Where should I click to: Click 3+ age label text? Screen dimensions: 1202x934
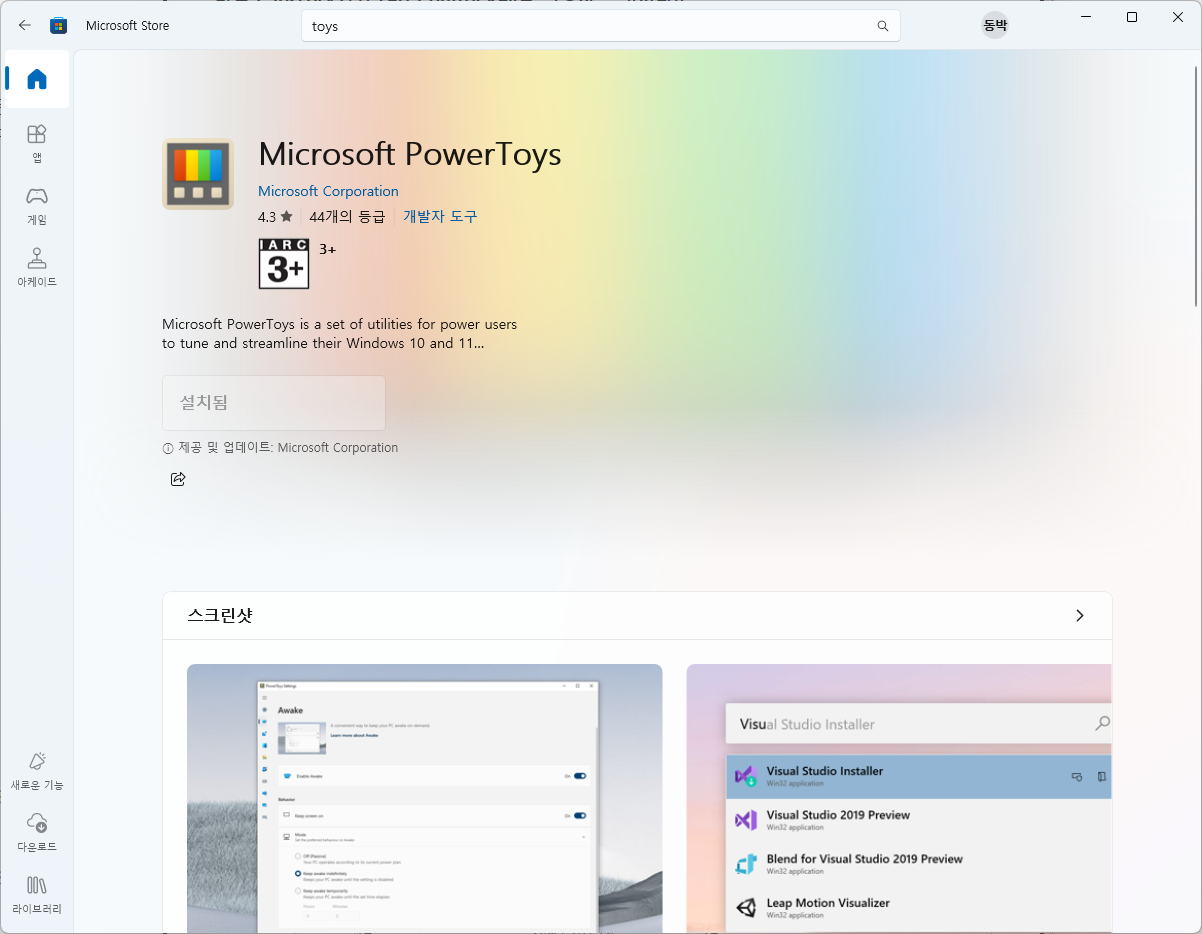click(x=327, y=250)
